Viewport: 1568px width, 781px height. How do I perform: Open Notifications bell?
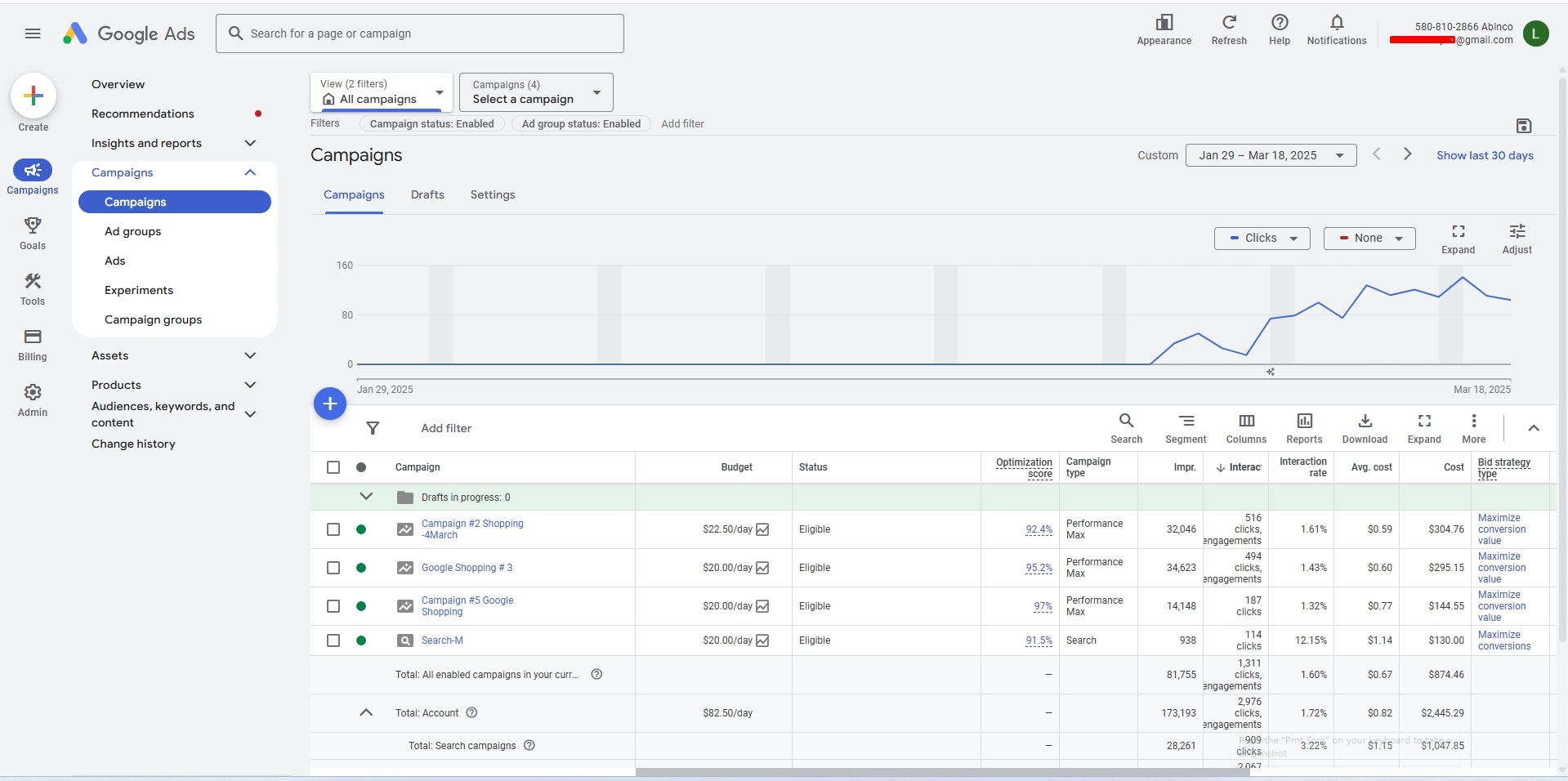[x=1337, y=30]
